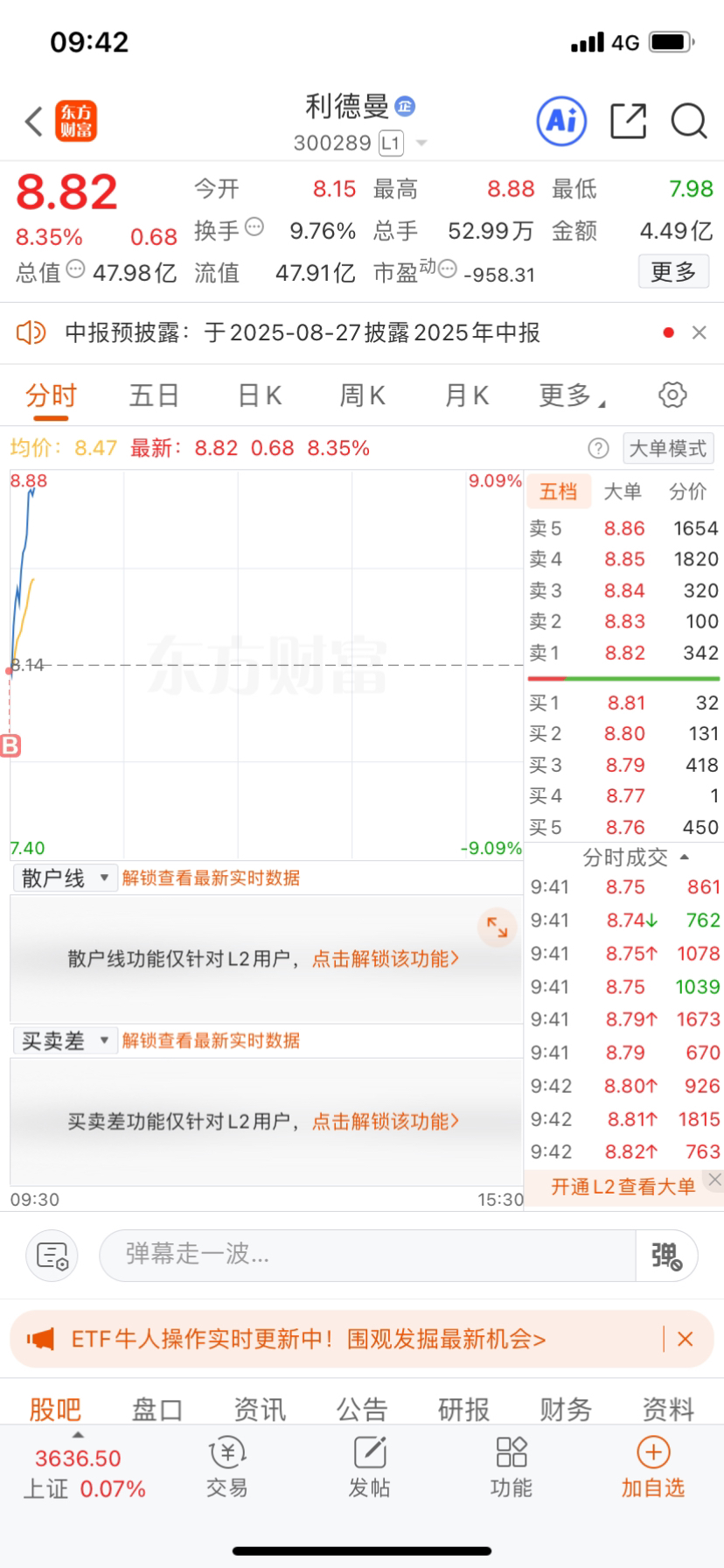Open the 财务 finance tab
The width and height of the screenshot is (724, 1568).
point(566,1409)
